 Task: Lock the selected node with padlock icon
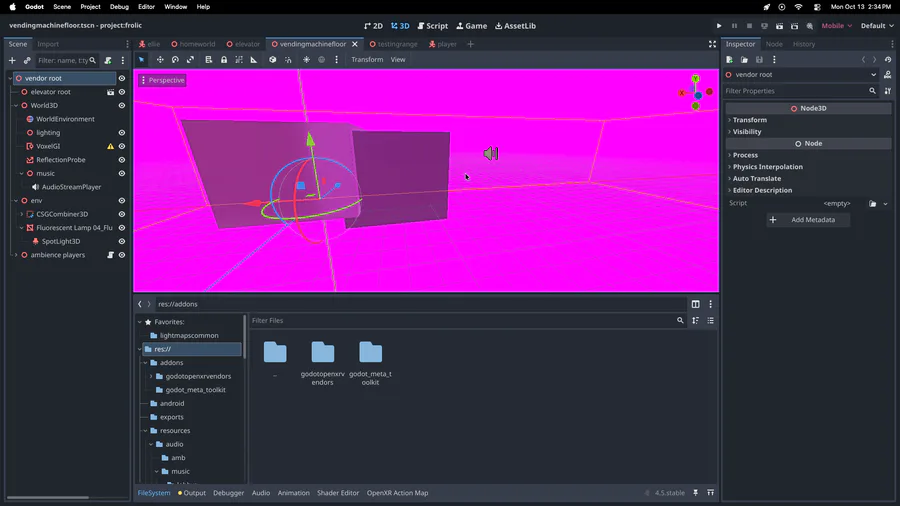[224, 60]
